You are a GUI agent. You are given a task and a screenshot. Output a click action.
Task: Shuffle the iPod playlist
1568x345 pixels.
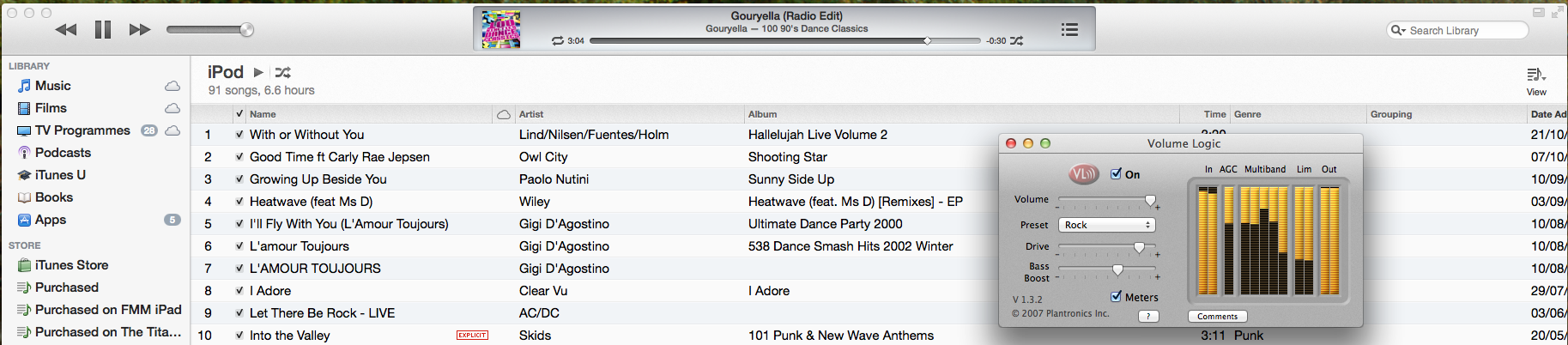[283, 72]
